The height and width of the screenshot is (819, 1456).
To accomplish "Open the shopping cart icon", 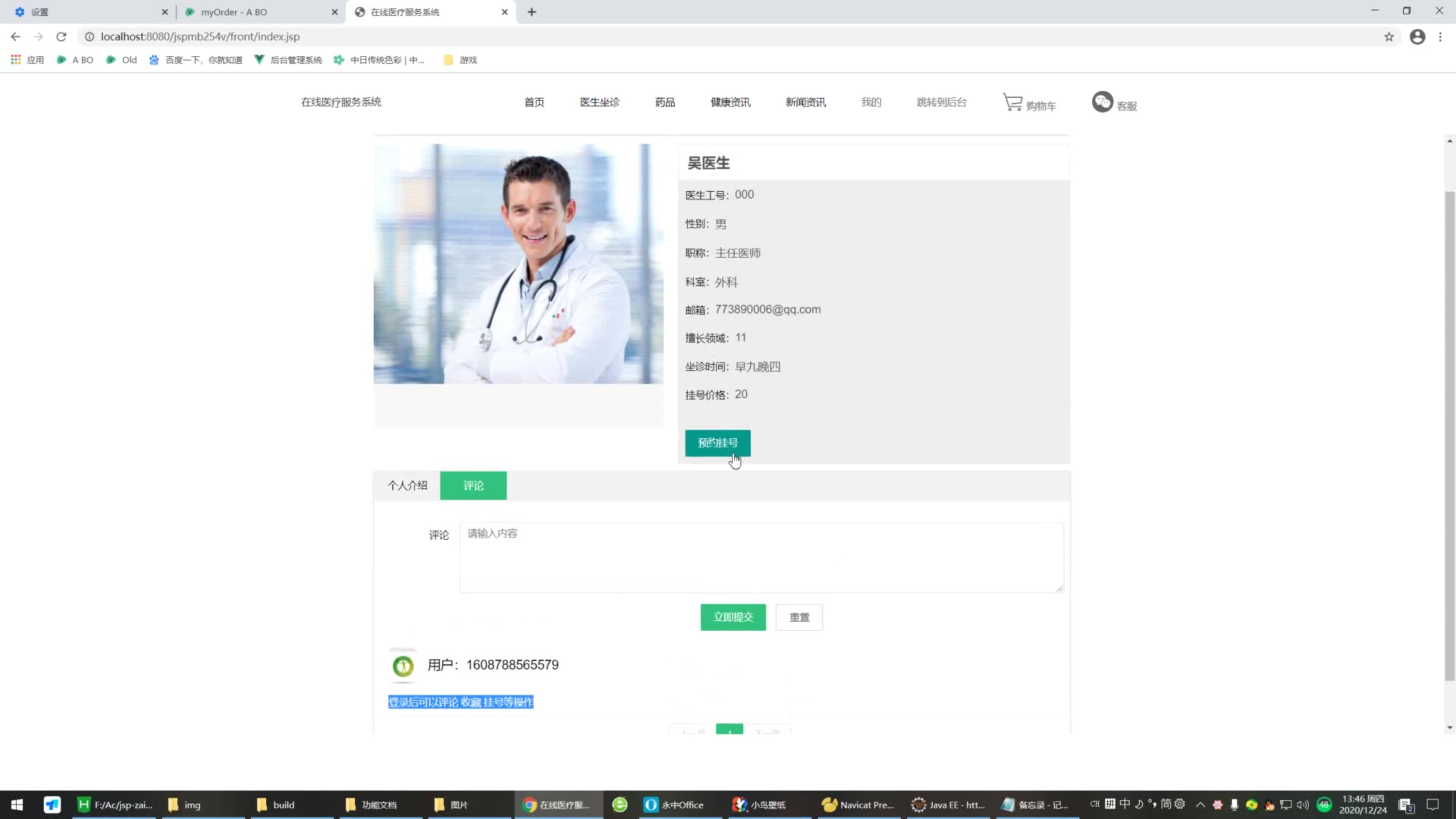I will coord(1012,102).
